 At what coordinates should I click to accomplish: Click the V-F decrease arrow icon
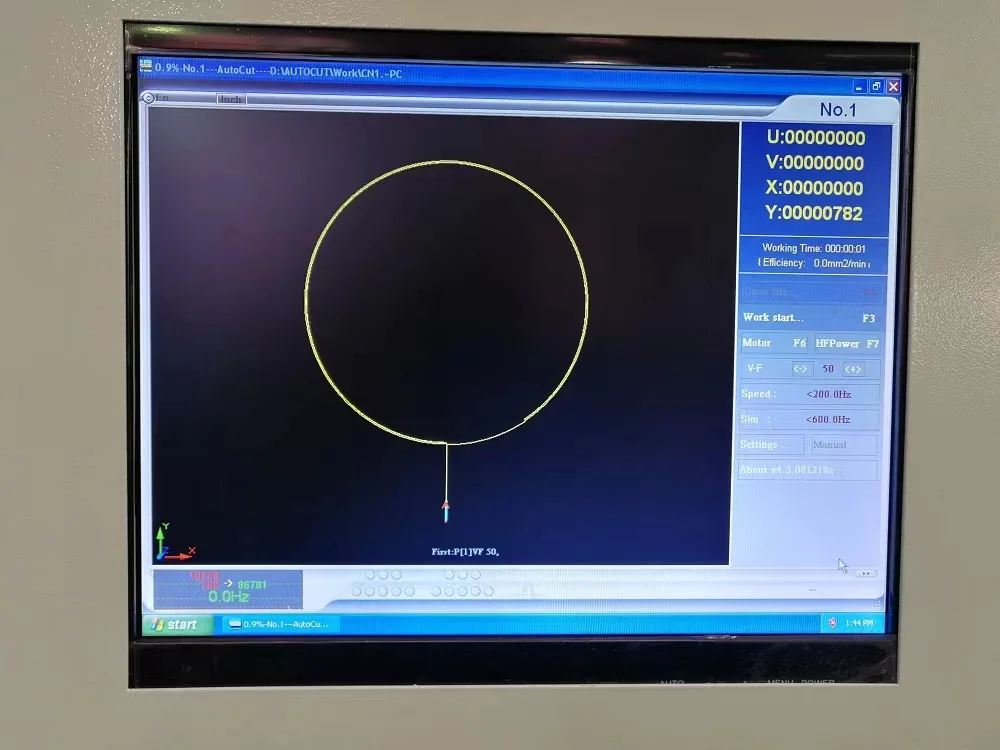800,369
